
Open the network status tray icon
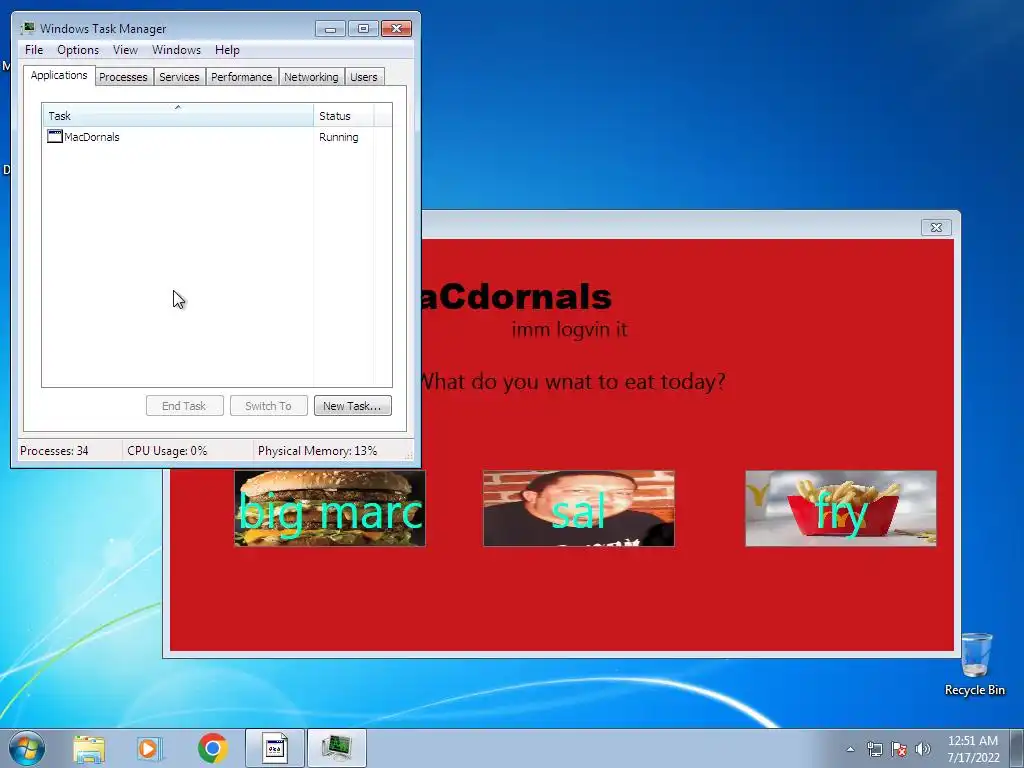coord(874,749)
